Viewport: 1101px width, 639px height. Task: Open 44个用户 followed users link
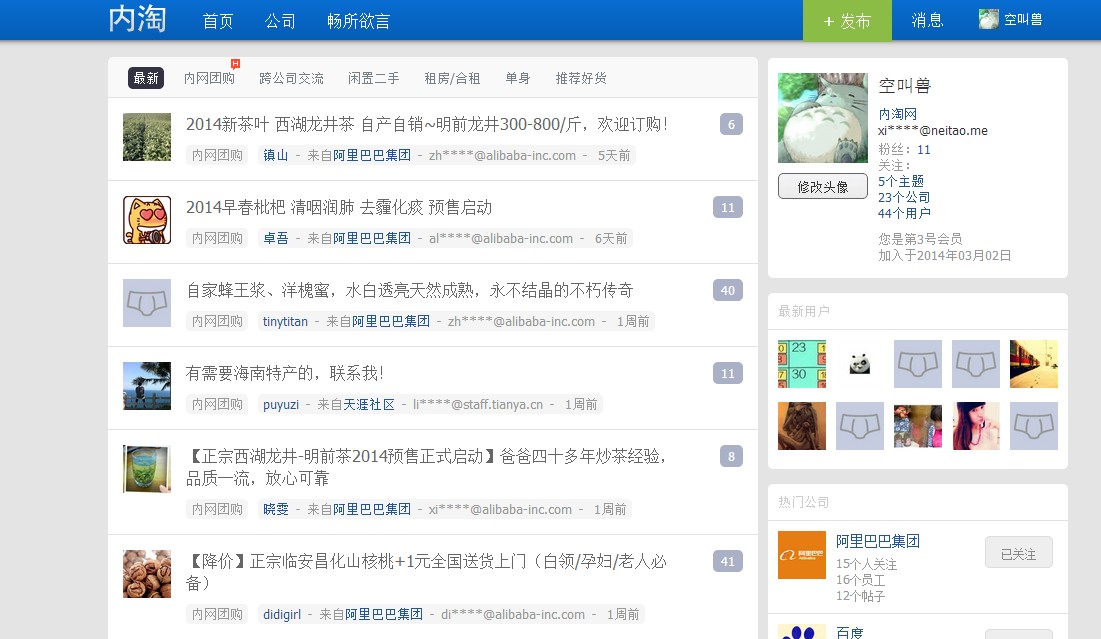tap(904, 213)
